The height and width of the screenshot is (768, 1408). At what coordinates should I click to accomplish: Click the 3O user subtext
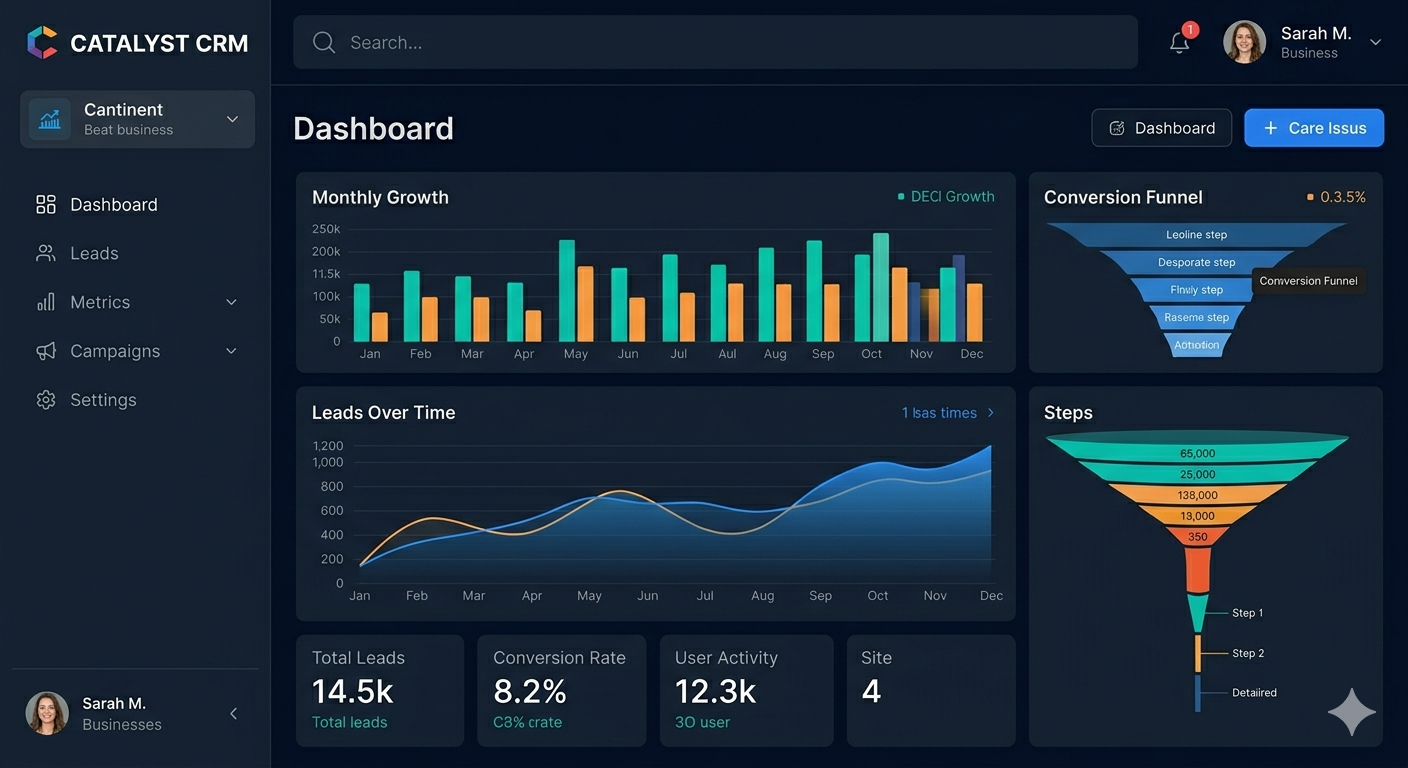click(702, 722)
